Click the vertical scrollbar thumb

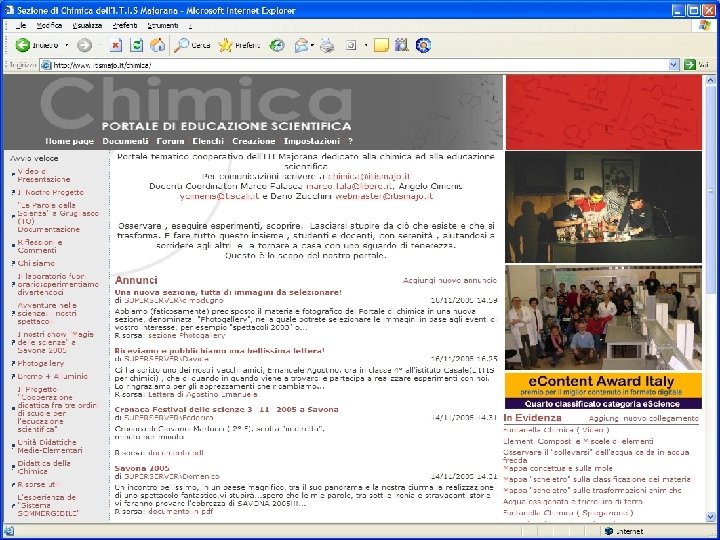pos(711,188)
